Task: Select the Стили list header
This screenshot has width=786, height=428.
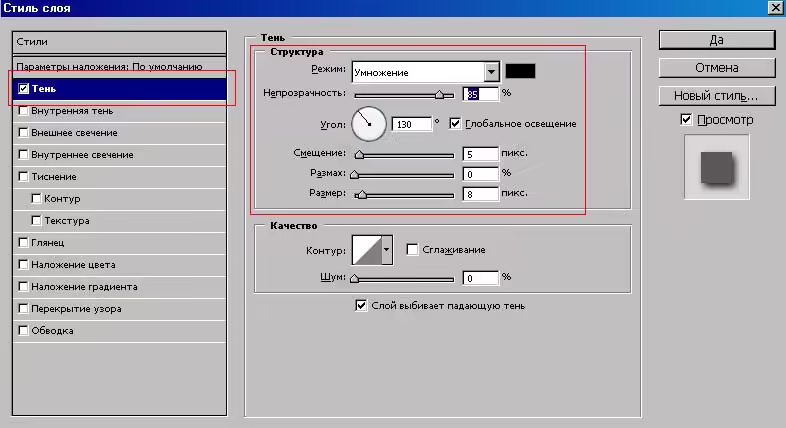Action: (x=119, y=42)
